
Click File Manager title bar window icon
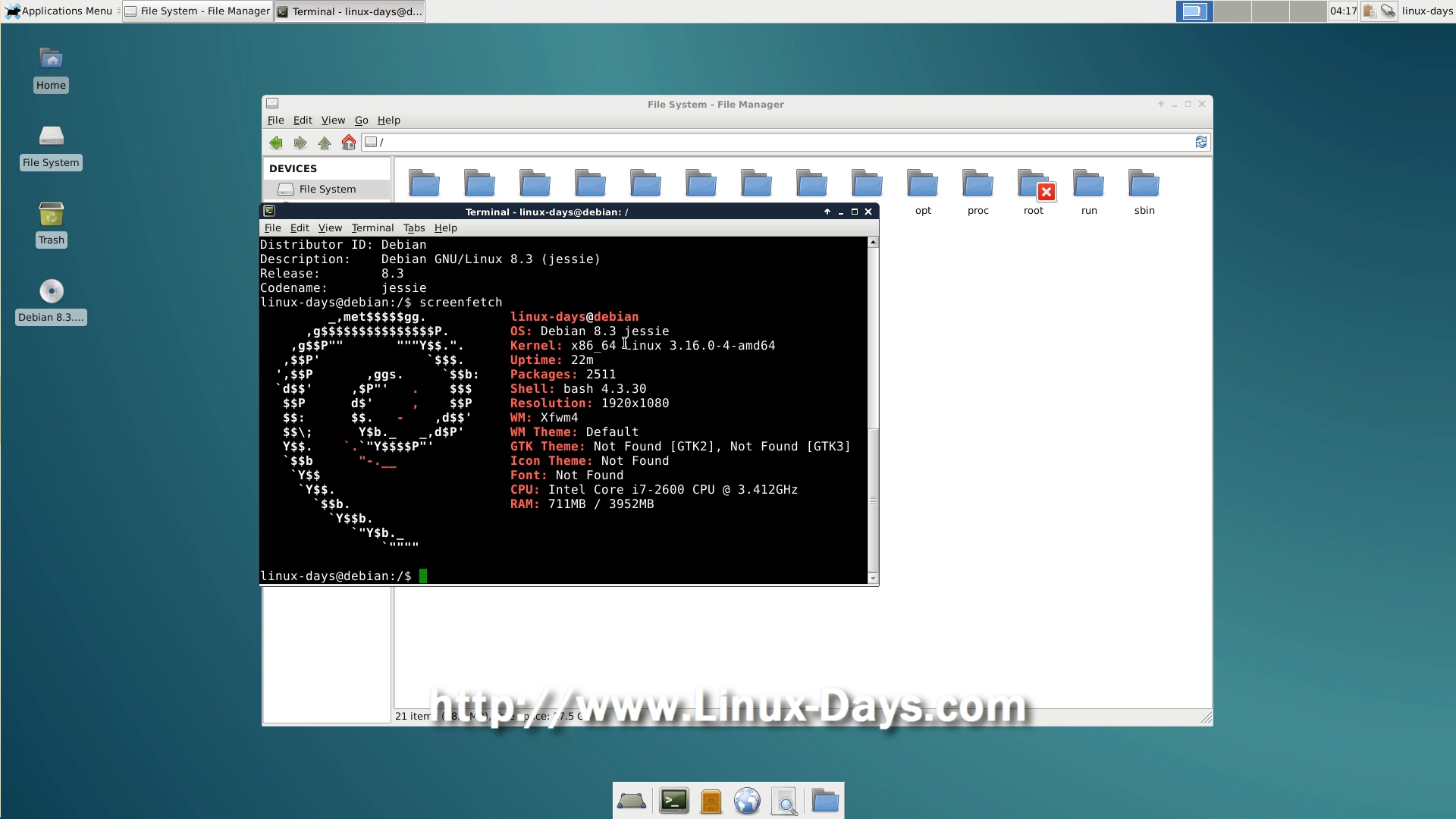click(x=272, y=104)
